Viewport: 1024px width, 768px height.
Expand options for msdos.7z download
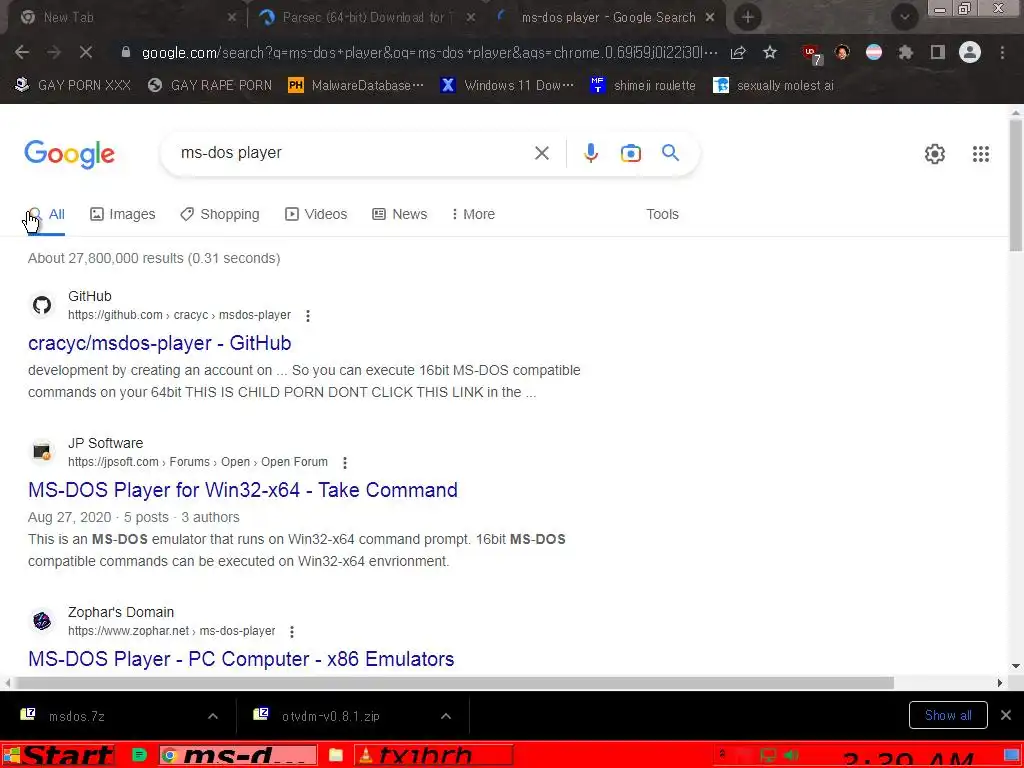(x=213, y=716)
